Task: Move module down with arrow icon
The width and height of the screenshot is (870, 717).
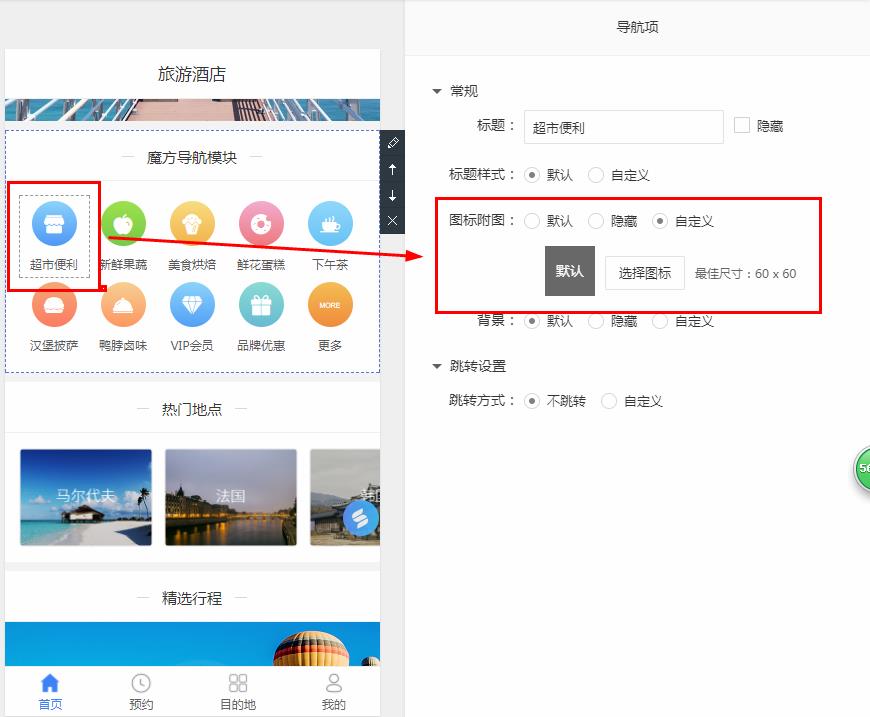Action: 393,195
